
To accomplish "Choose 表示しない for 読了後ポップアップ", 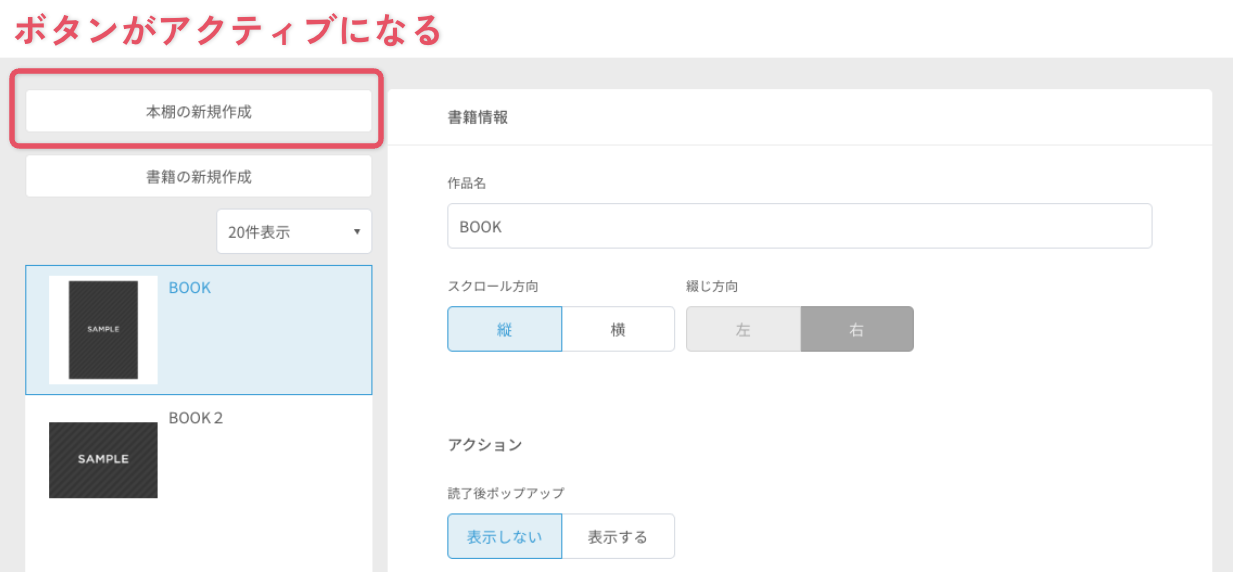I will click(505, 536).
